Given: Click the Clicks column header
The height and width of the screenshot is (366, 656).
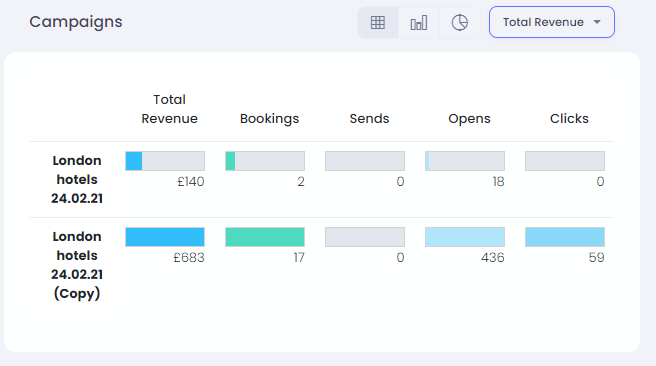Looking at the screenshot, I should click(x=569, y=119).
